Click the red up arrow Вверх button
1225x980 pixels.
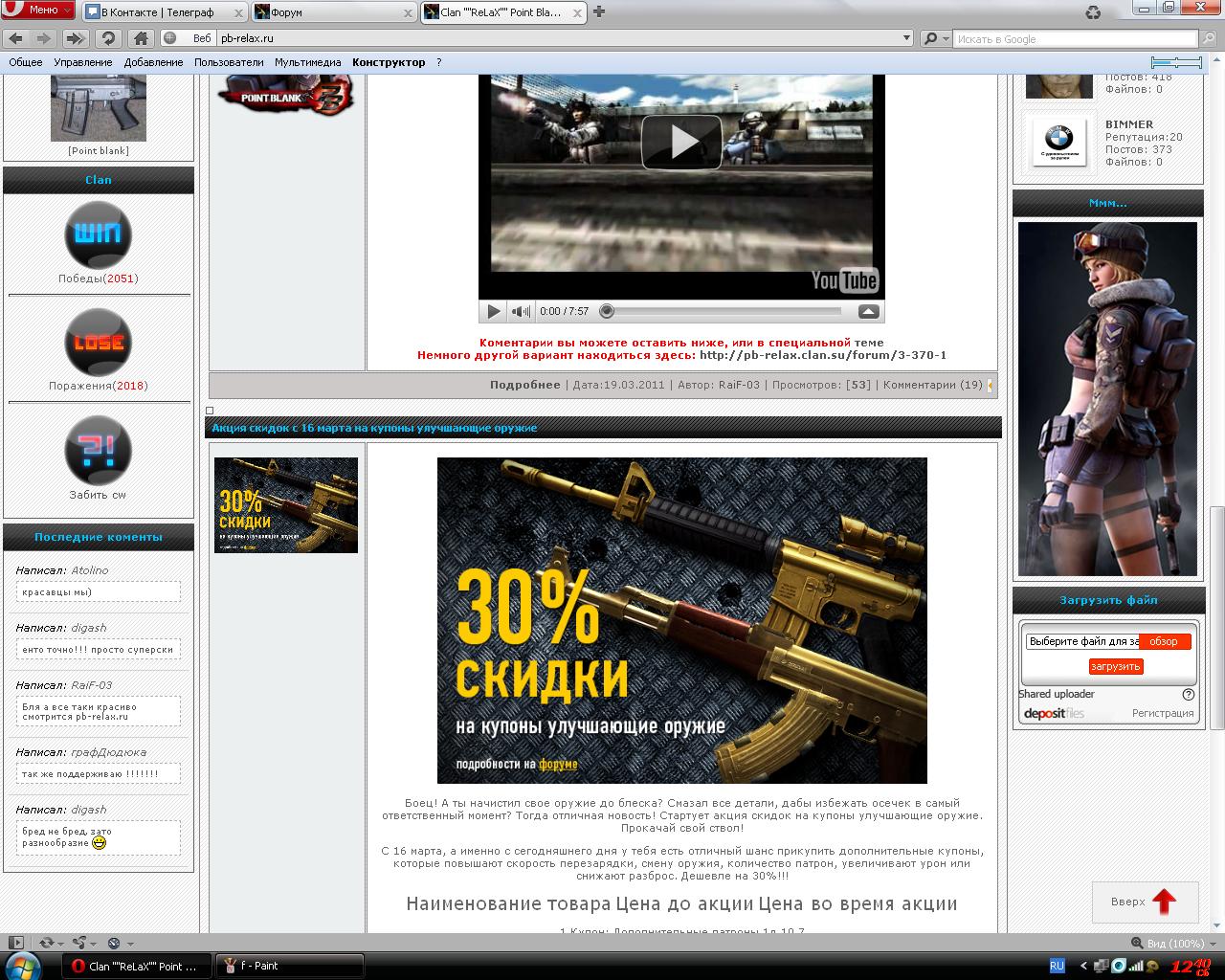(1163, 902)
